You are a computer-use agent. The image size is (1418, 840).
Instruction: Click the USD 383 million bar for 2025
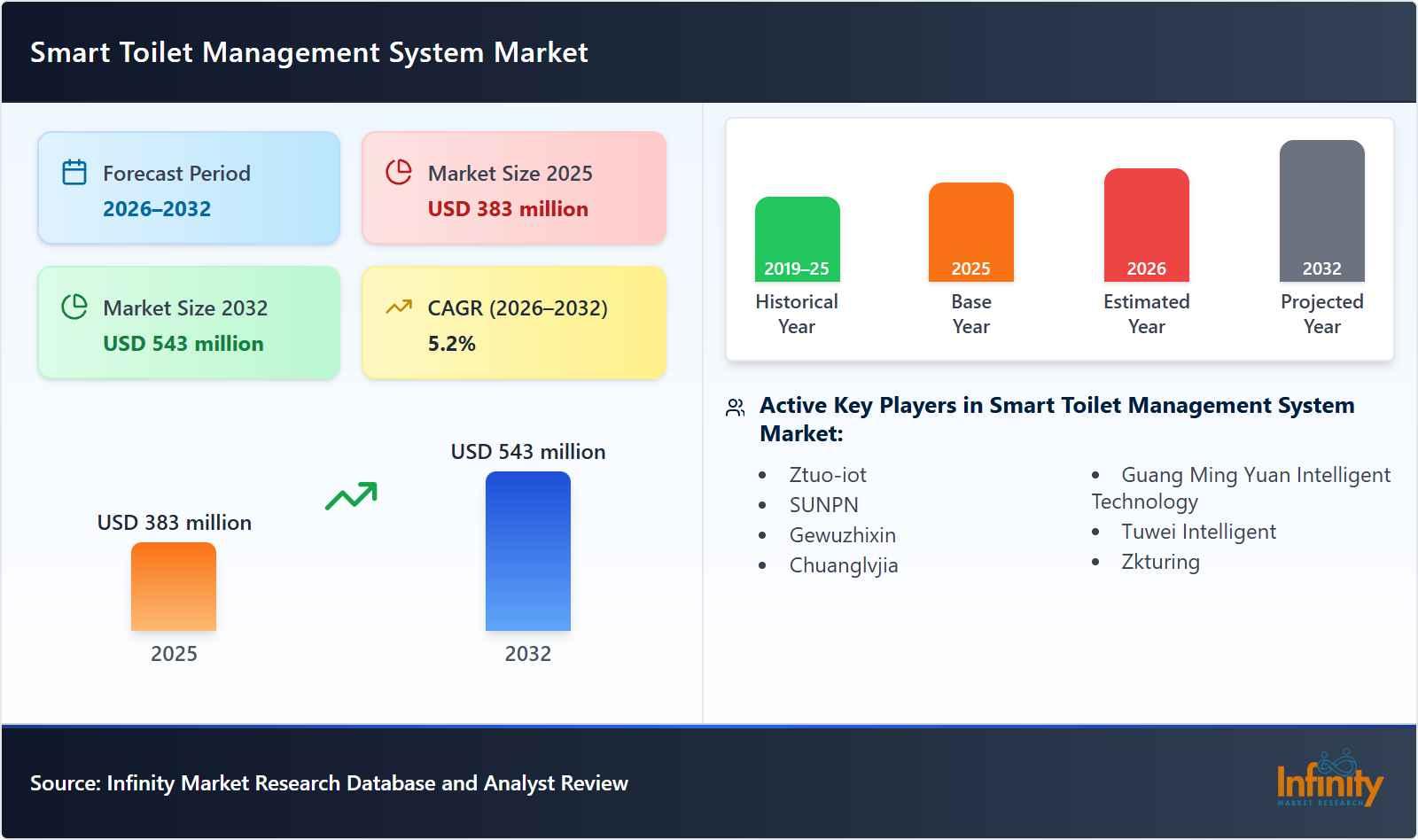174,587
